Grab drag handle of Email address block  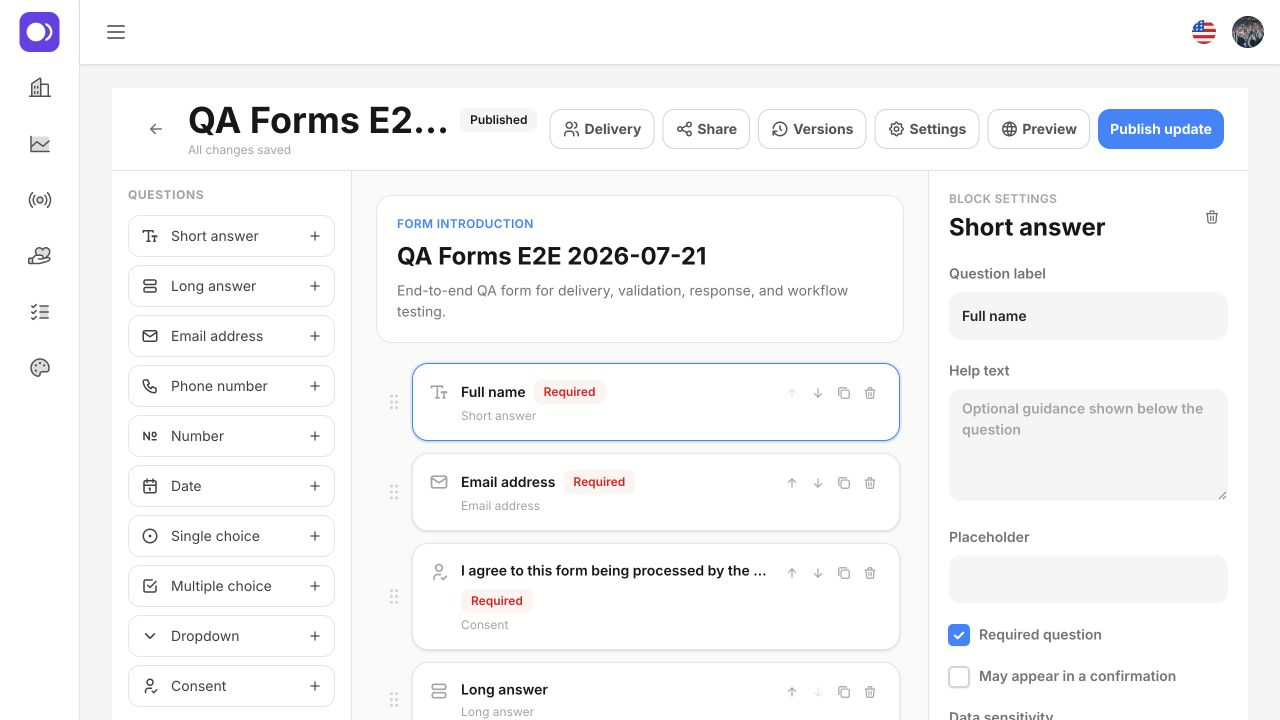[394, 492]
